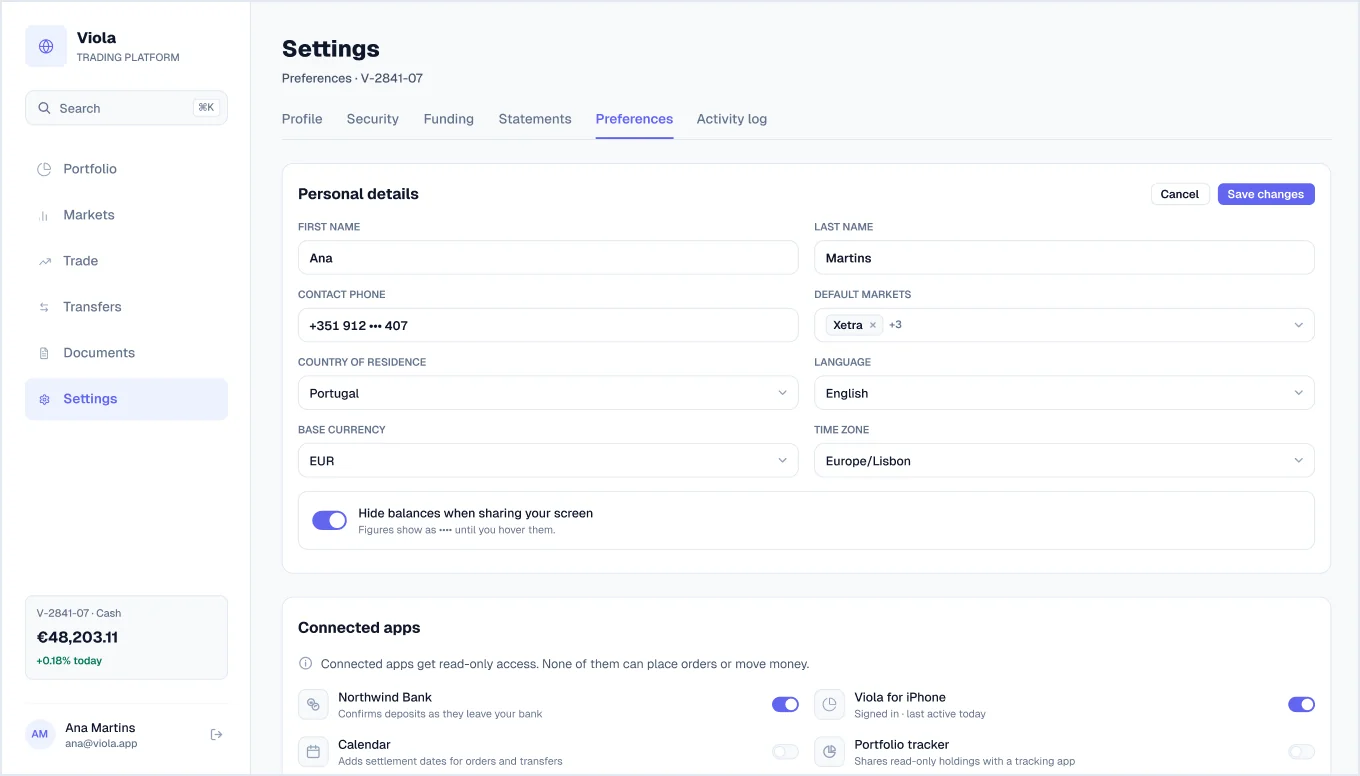Open the Transfers sidebar link

(x=126, y=307)
